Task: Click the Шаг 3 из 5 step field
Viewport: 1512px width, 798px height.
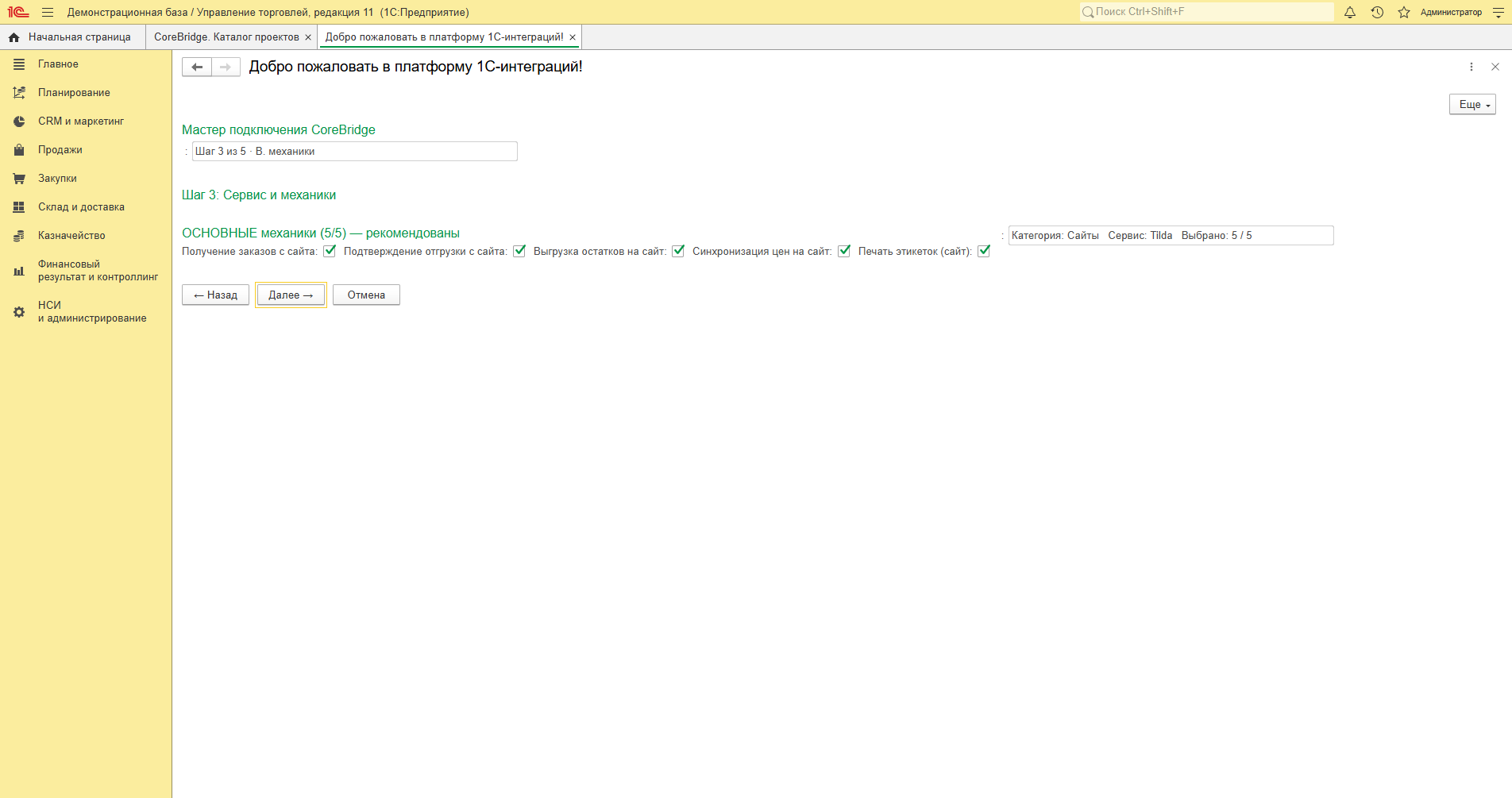Action: point(354,152)
